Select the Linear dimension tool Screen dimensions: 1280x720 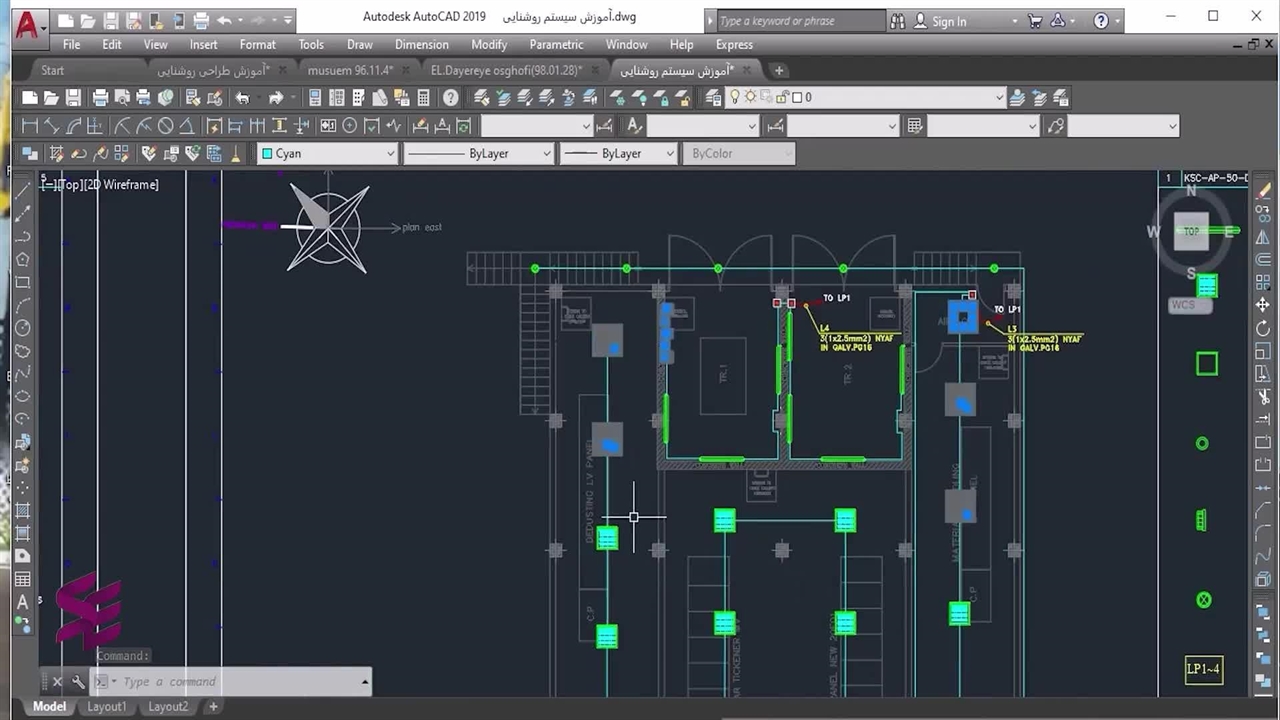pyautogui.click(x=29, y=126)
